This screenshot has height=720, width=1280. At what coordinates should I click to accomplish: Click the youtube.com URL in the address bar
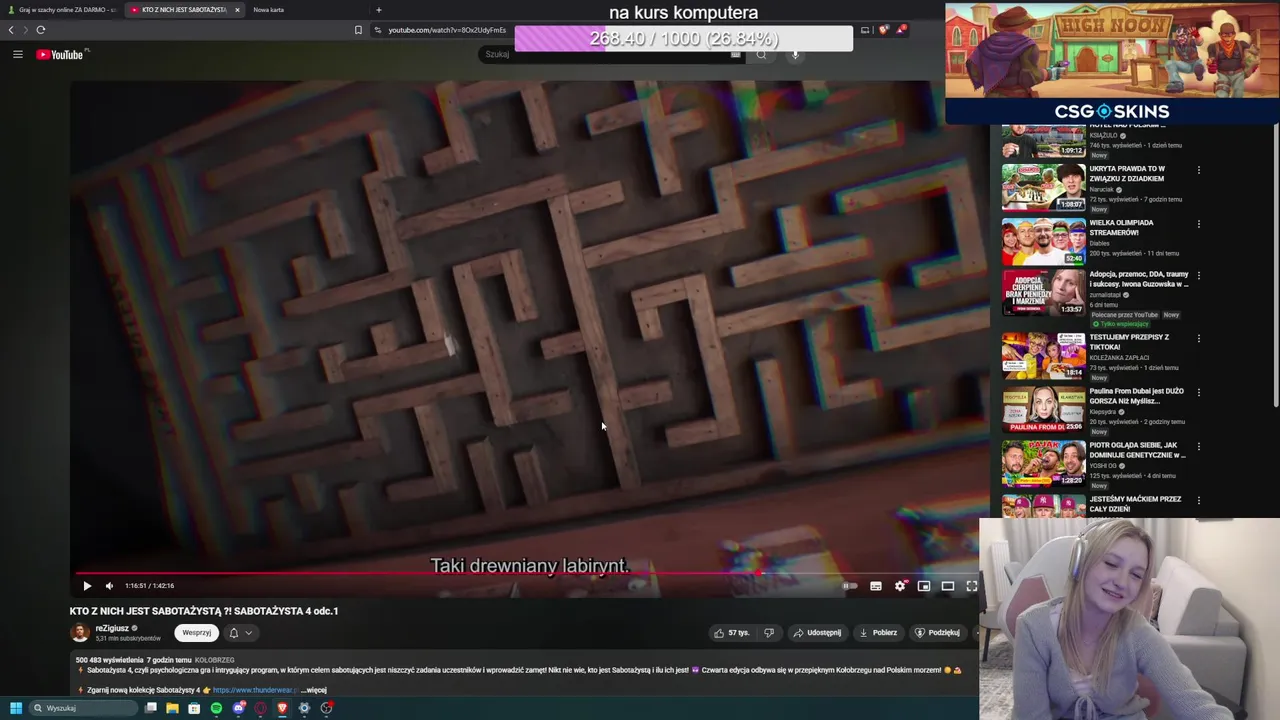pyautogui.click(x=446, y=30)
